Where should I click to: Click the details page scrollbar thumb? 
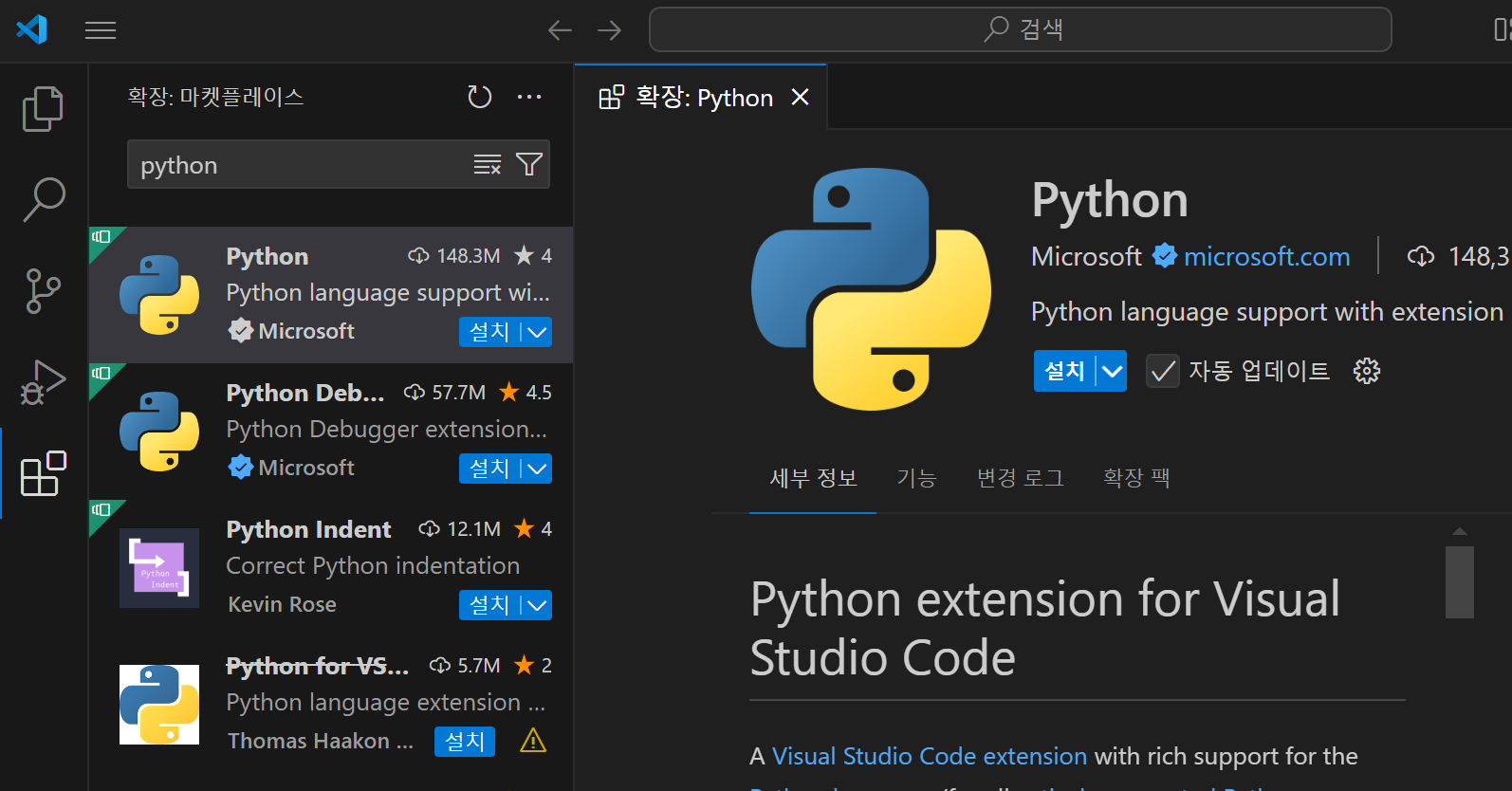(1460, 581)
